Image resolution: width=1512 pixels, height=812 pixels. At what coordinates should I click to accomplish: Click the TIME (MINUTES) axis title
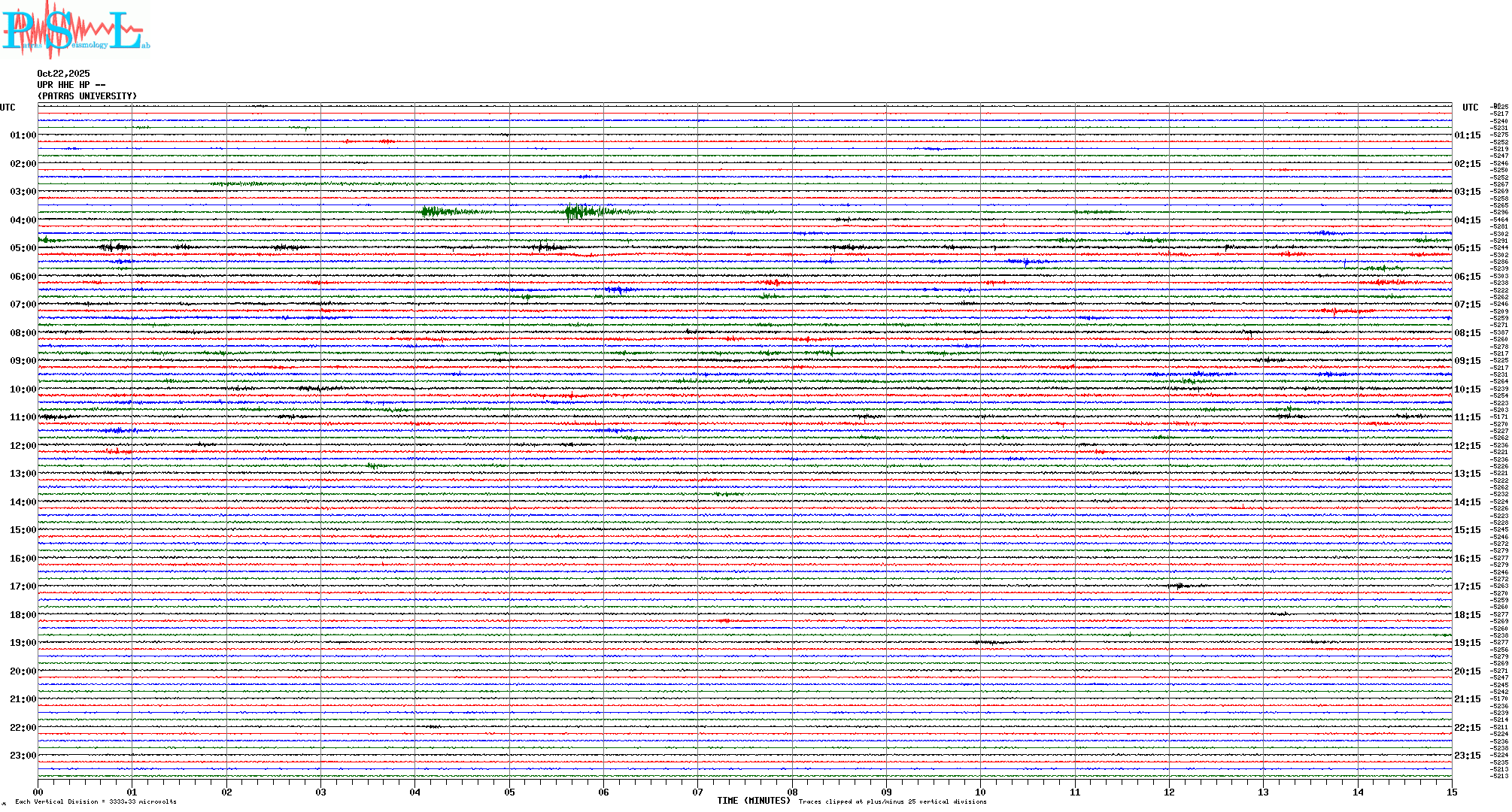click(x=754, y=801)
